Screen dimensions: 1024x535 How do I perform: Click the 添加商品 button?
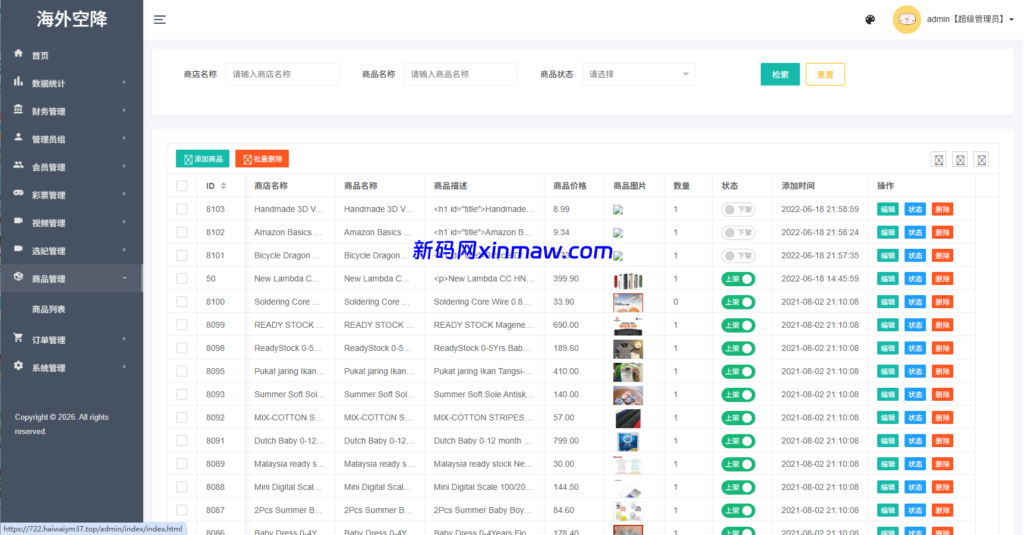coord(202,159)
